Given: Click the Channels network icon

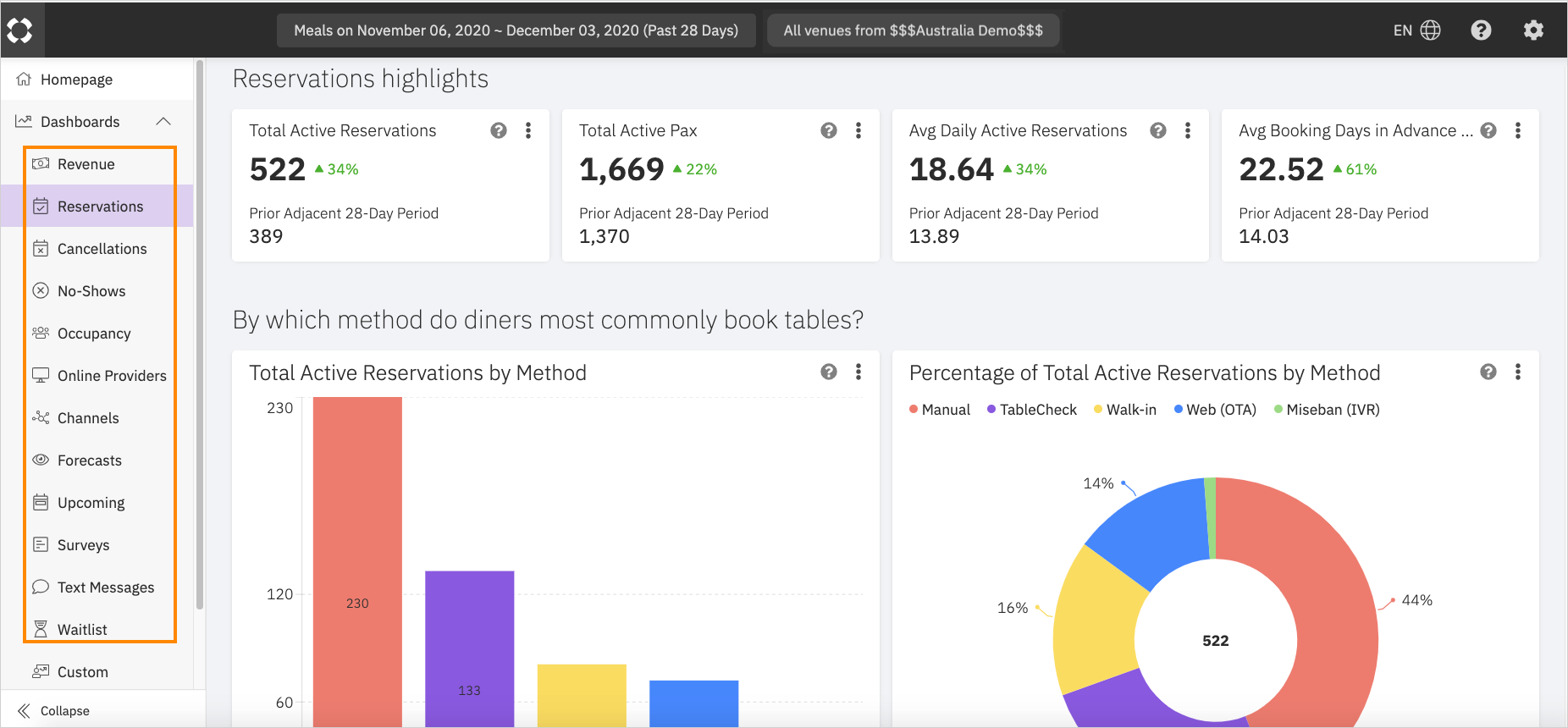Looking at the screenshot, I should [41, 417].
